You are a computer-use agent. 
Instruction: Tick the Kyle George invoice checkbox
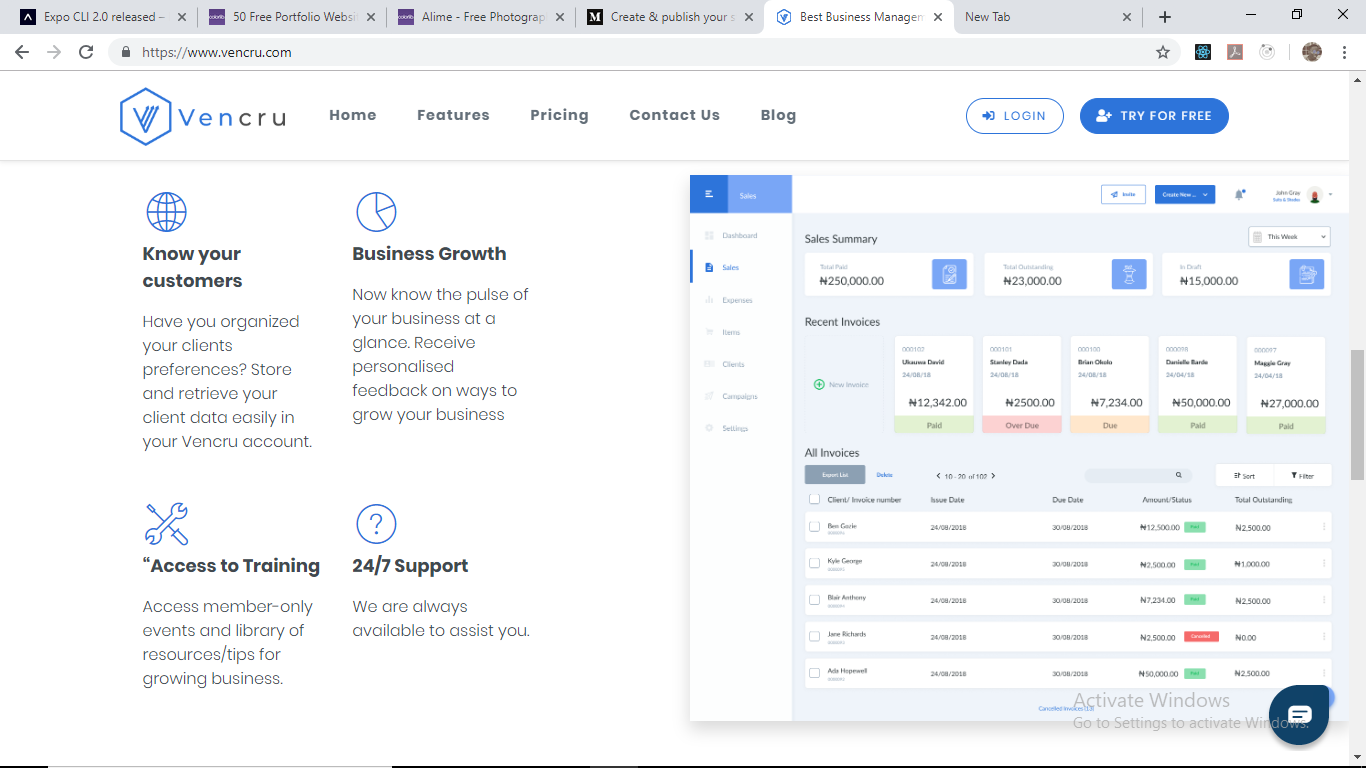814,564
